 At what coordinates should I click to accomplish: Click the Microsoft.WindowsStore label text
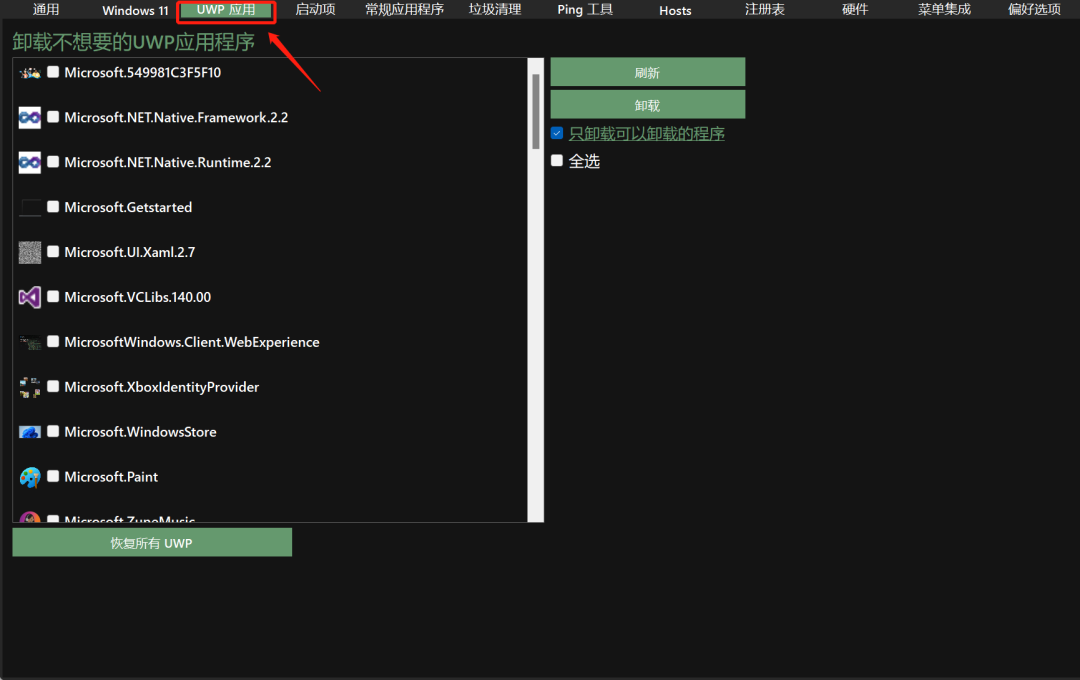(x=141, y=432)
